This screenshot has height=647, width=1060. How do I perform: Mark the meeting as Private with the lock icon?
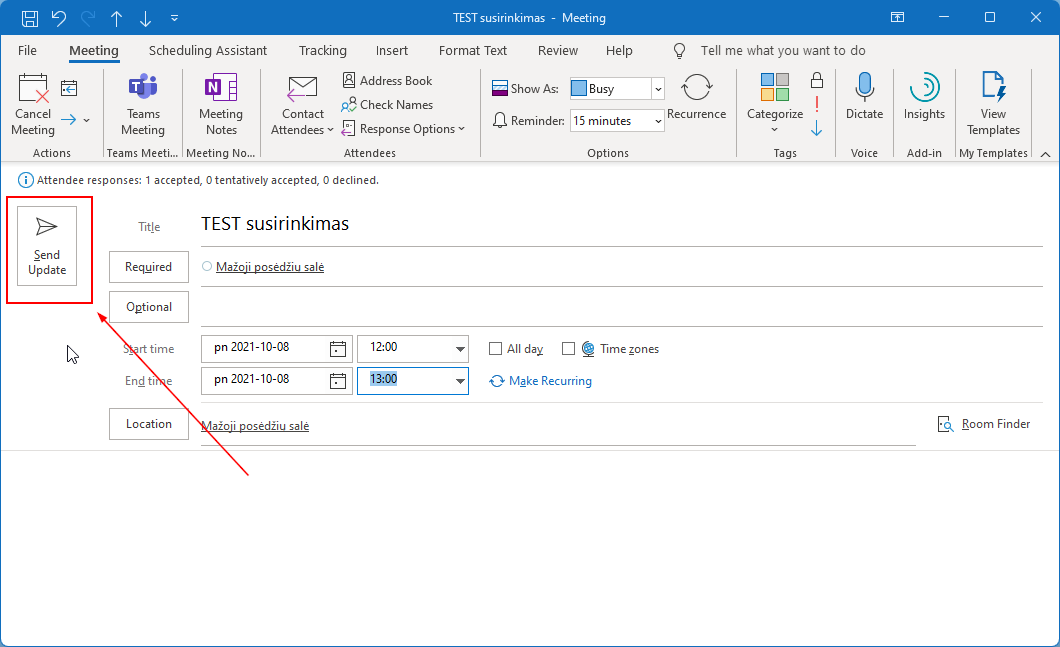click(x=817, y=80)
